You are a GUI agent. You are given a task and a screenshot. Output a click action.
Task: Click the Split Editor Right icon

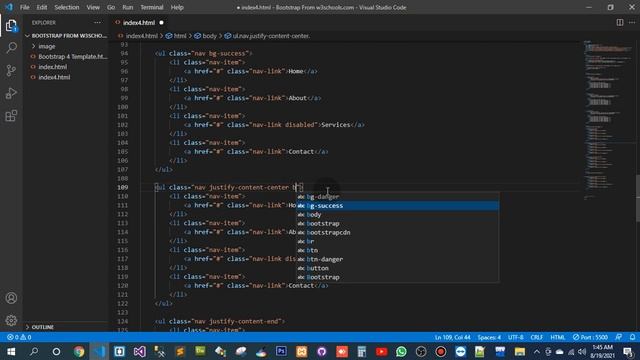620,22
